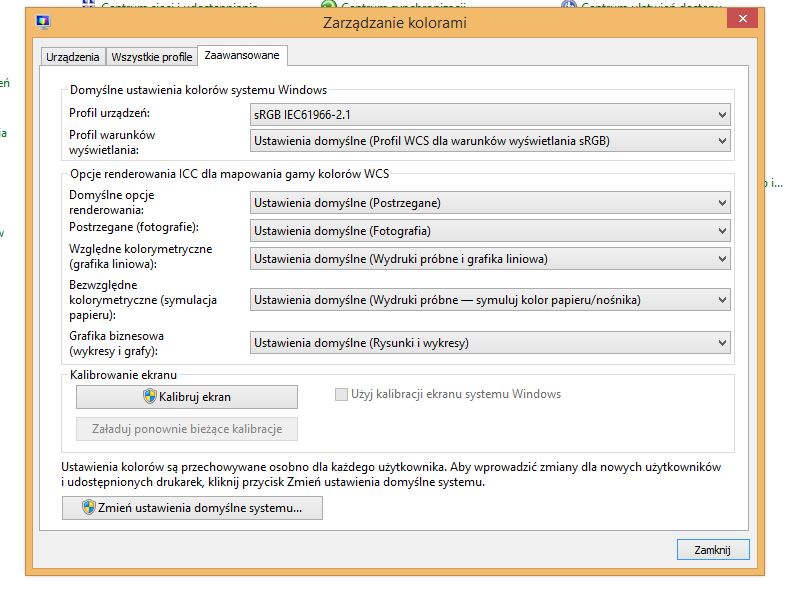
Task: Click the Zamknij button
Action: [x=713, y=549]
